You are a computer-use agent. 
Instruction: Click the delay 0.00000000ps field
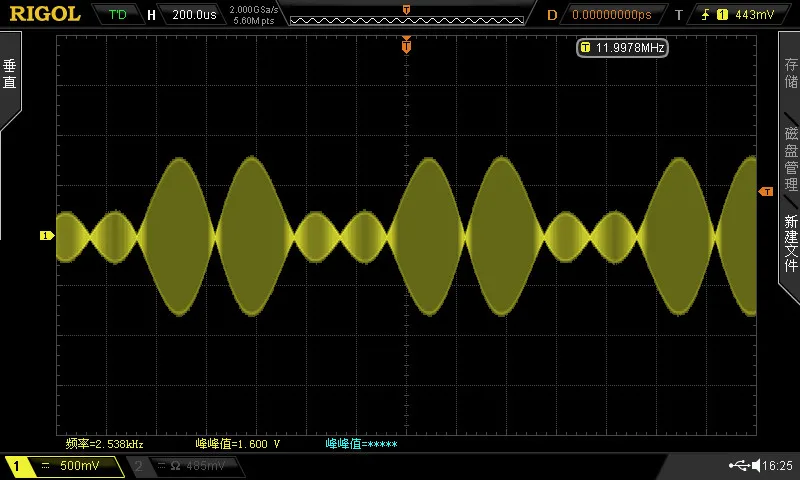click(612, 15)
